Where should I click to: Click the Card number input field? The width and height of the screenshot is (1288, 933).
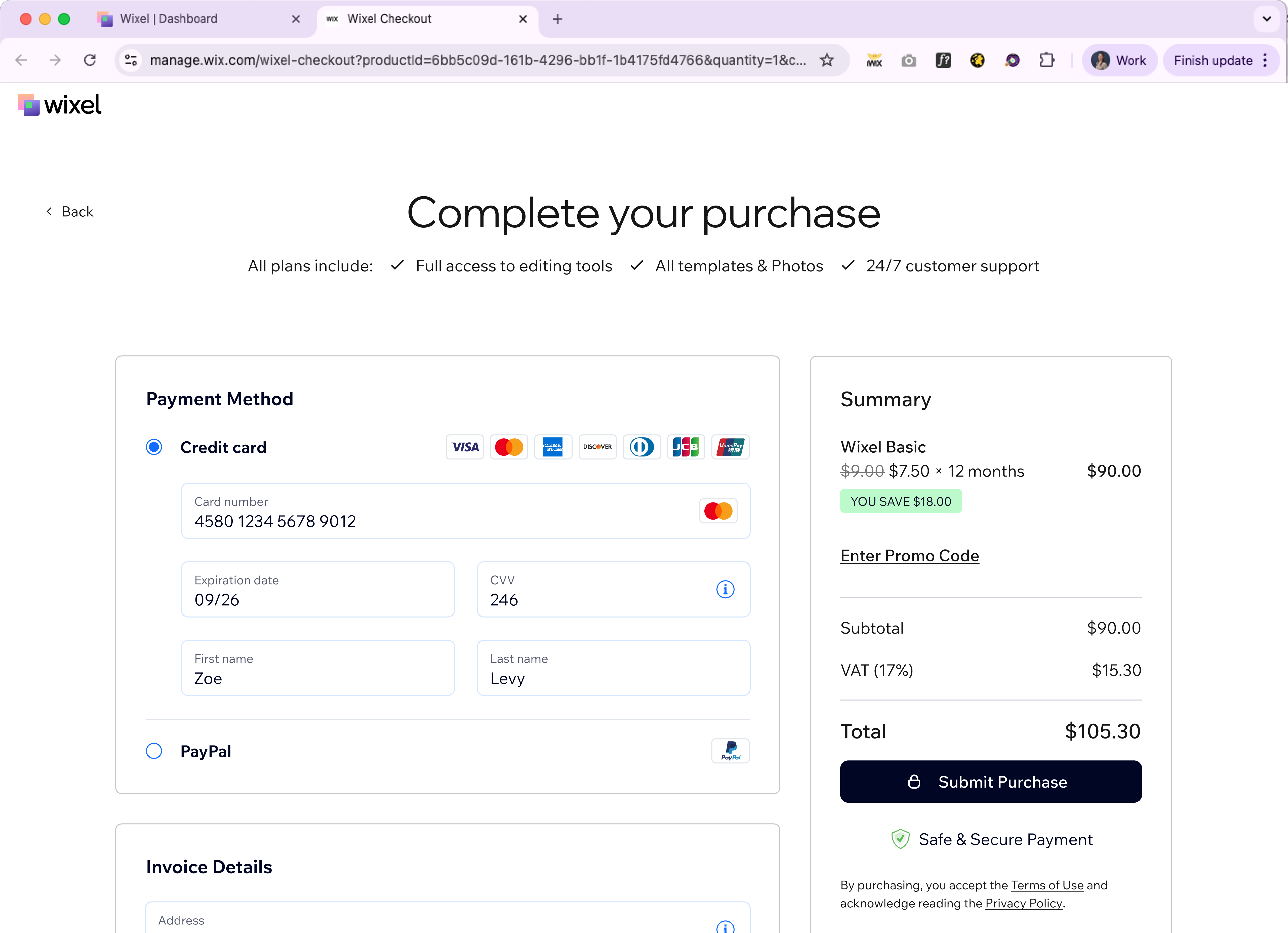click(x=465, y=511)
